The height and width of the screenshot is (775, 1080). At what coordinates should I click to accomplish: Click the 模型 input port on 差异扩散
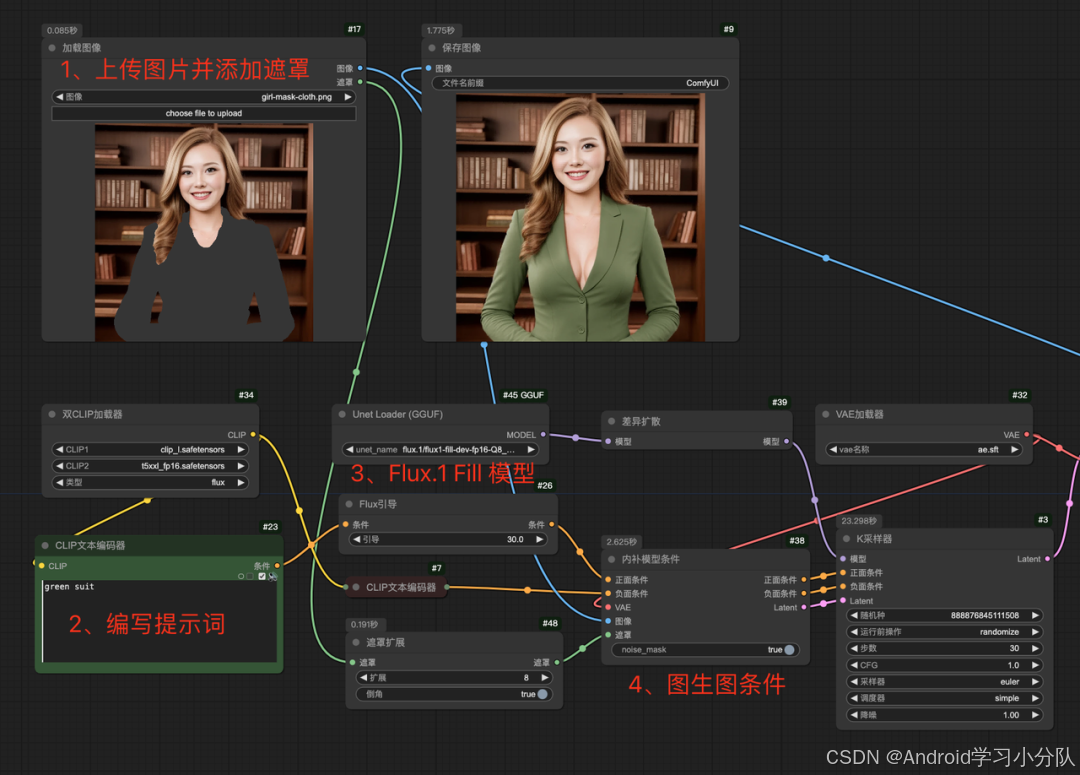click(608, 442)
